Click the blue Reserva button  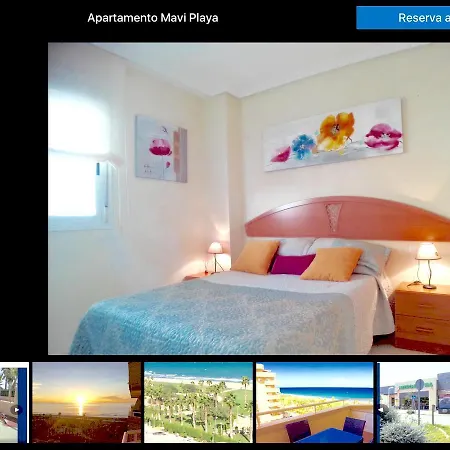[403, 18]
